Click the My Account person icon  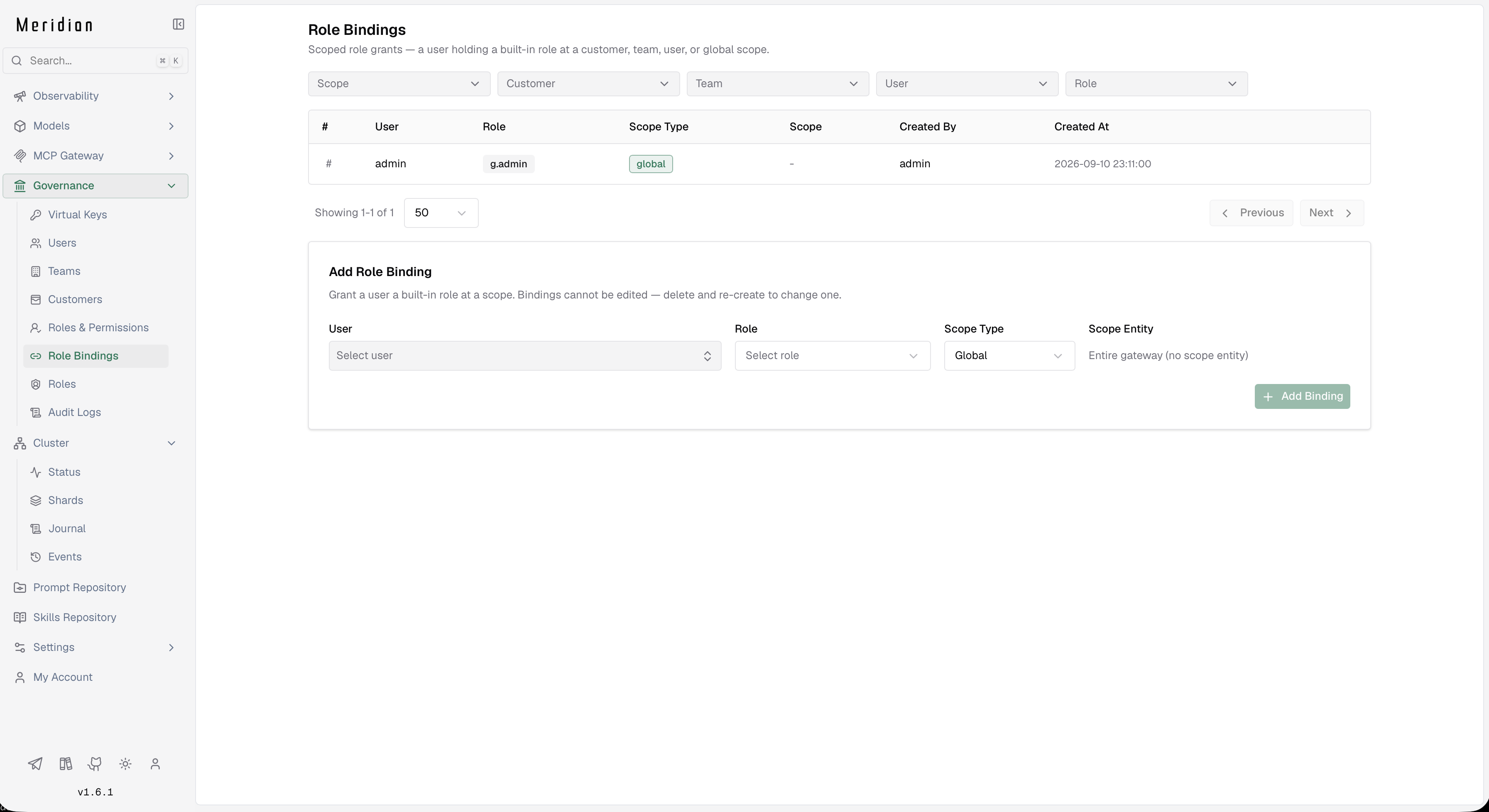coord(20,677)
